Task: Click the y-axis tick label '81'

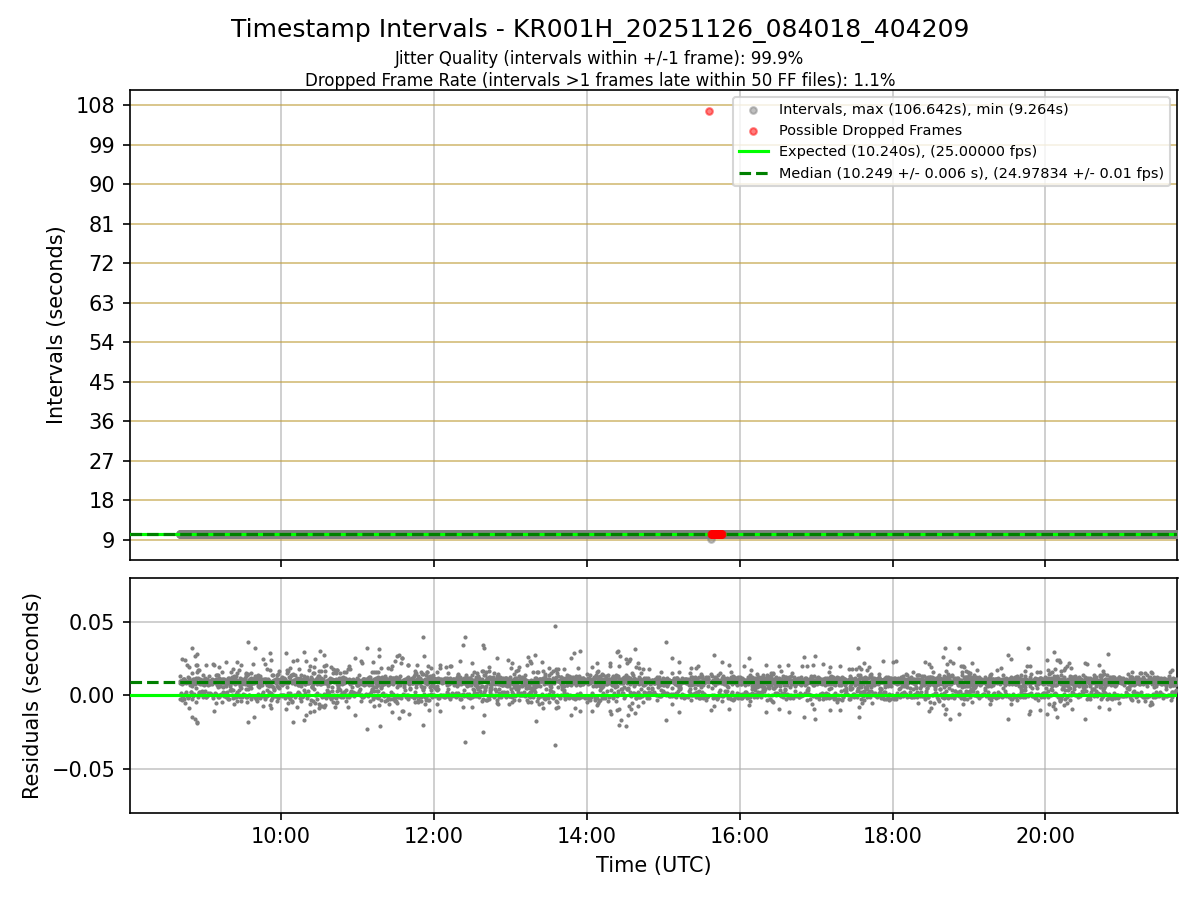Action: tap(102, 224)
